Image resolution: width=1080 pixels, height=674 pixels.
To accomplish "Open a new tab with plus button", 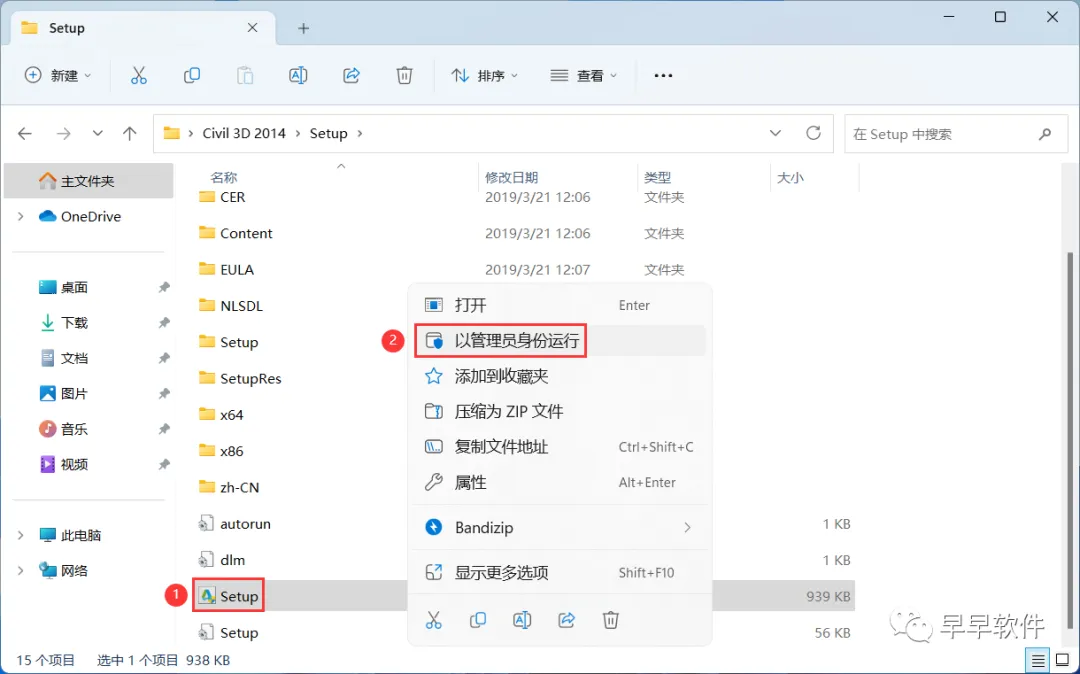I will click(x=304, y=28).
